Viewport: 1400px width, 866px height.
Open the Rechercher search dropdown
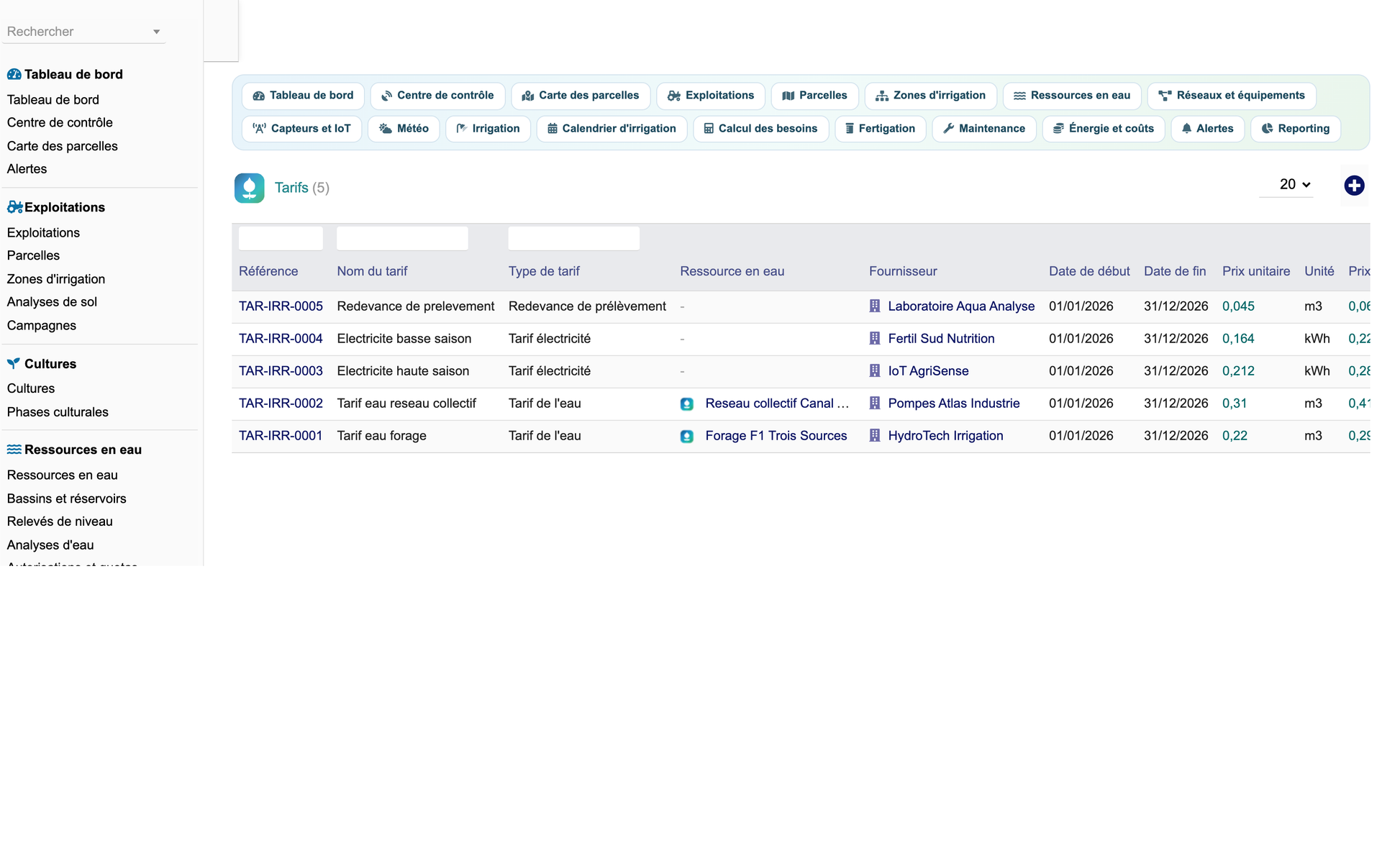84,32
